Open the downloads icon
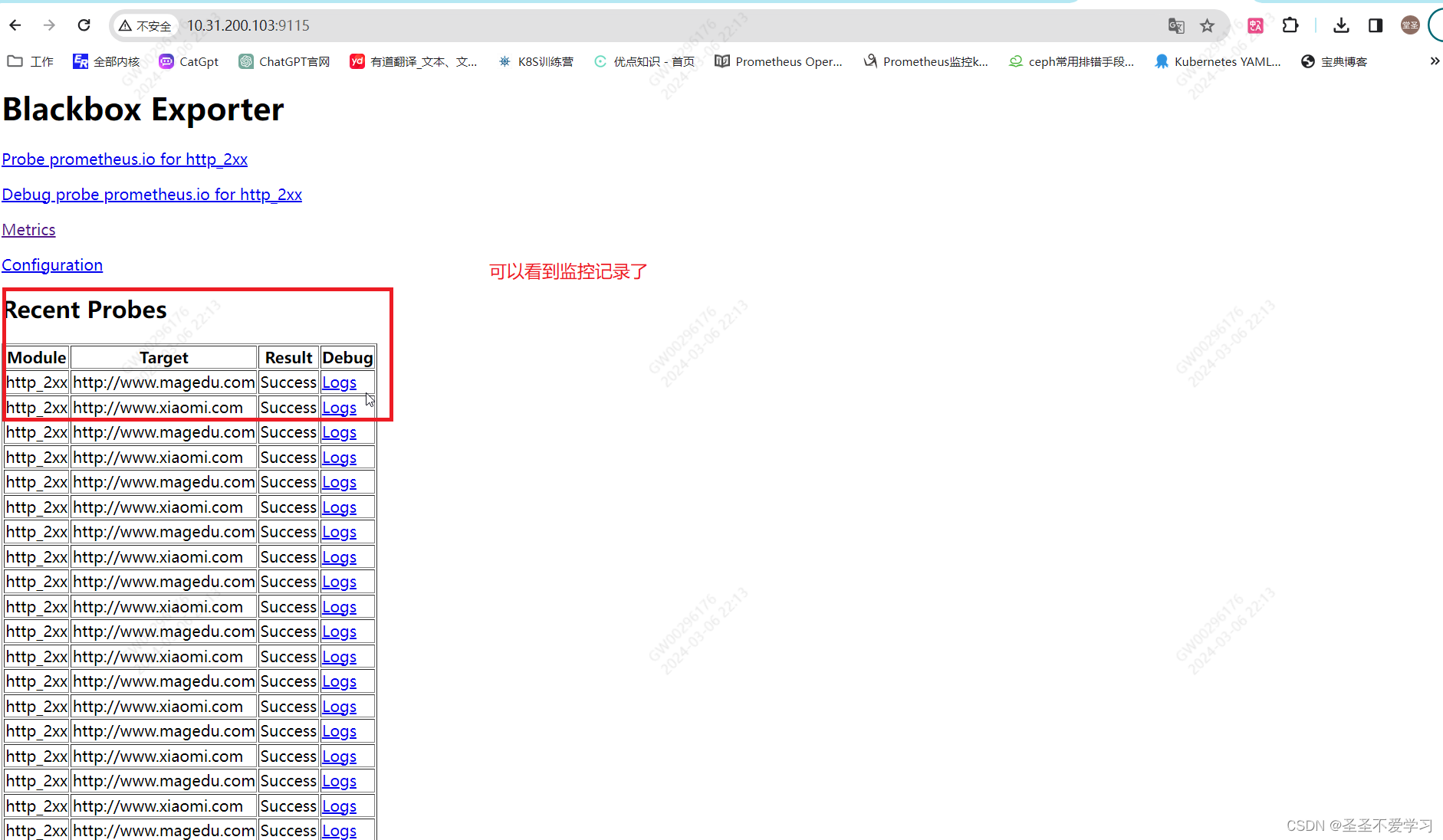1443x840 pixels. click(x=1341, y=25)
